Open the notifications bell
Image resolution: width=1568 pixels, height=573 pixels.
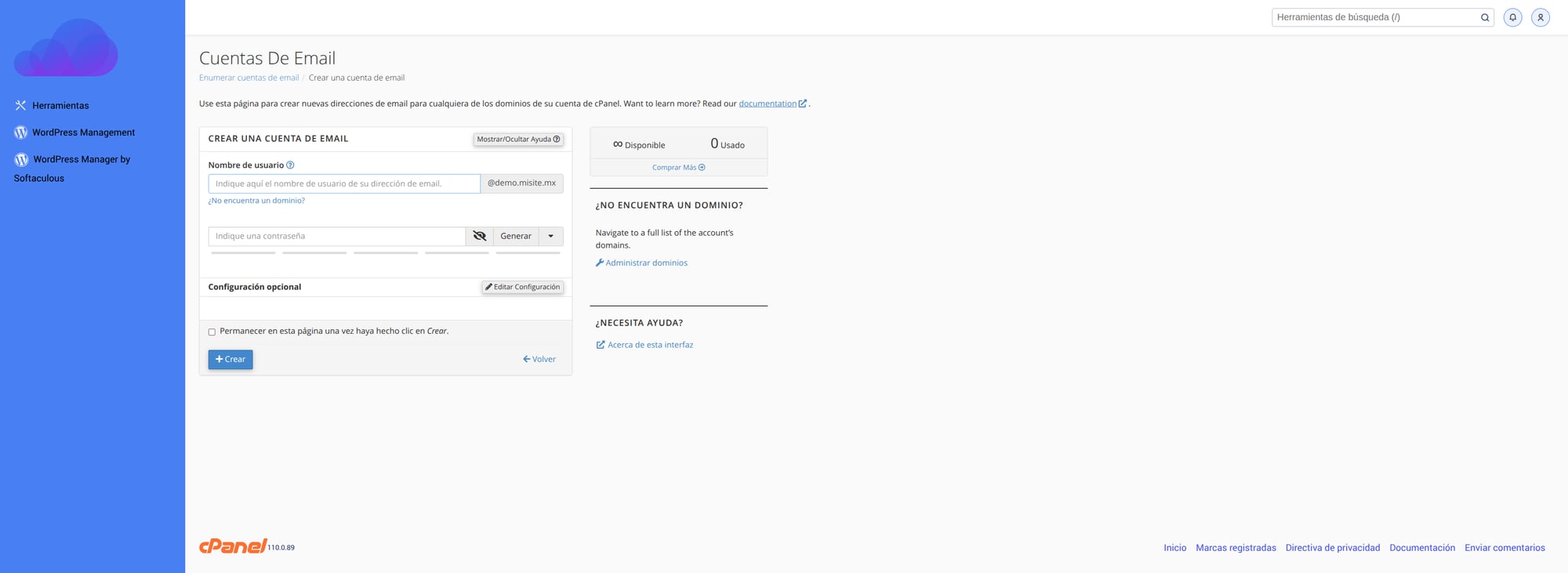pyautogui.click(x=1512, y=17)
